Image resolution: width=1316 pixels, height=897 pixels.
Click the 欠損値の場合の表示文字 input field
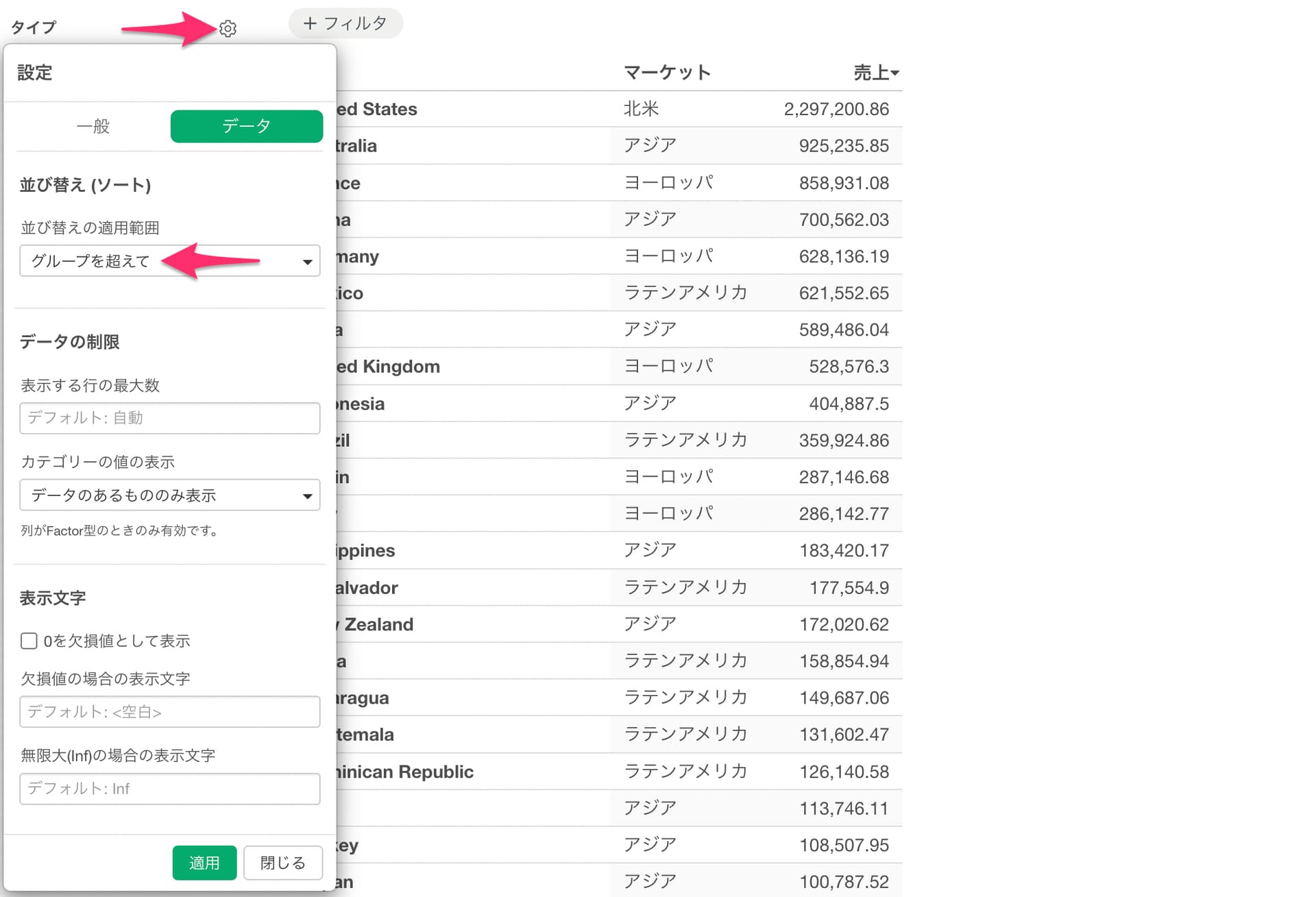point(169,712)
